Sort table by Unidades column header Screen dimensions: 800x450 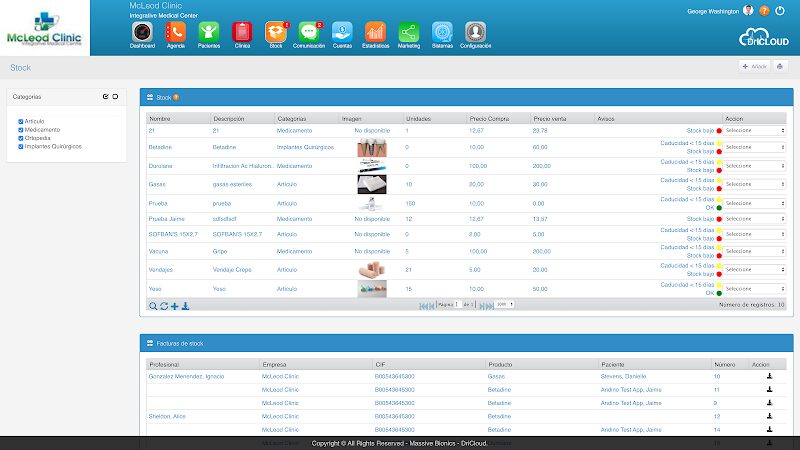click(418, 118)
